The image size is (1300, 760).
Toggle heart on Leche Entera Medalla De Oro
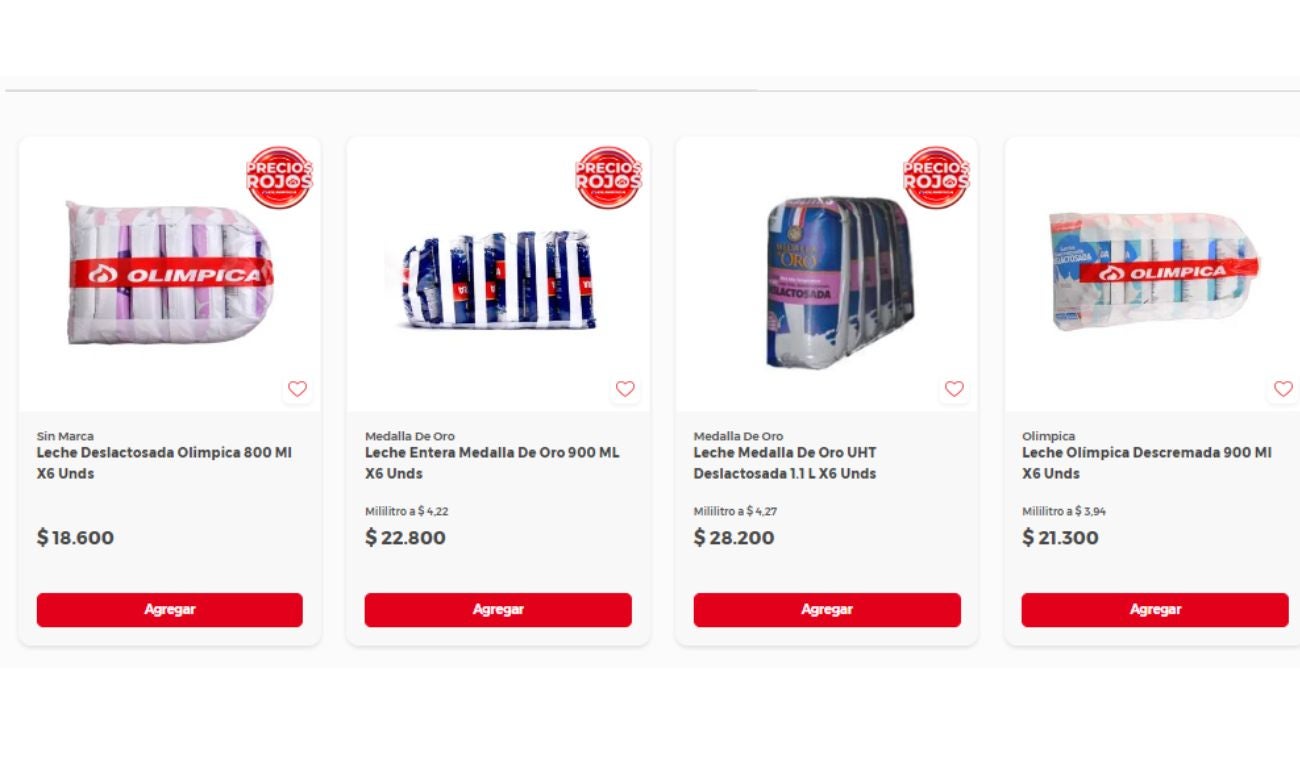click(x=625, y=389)
